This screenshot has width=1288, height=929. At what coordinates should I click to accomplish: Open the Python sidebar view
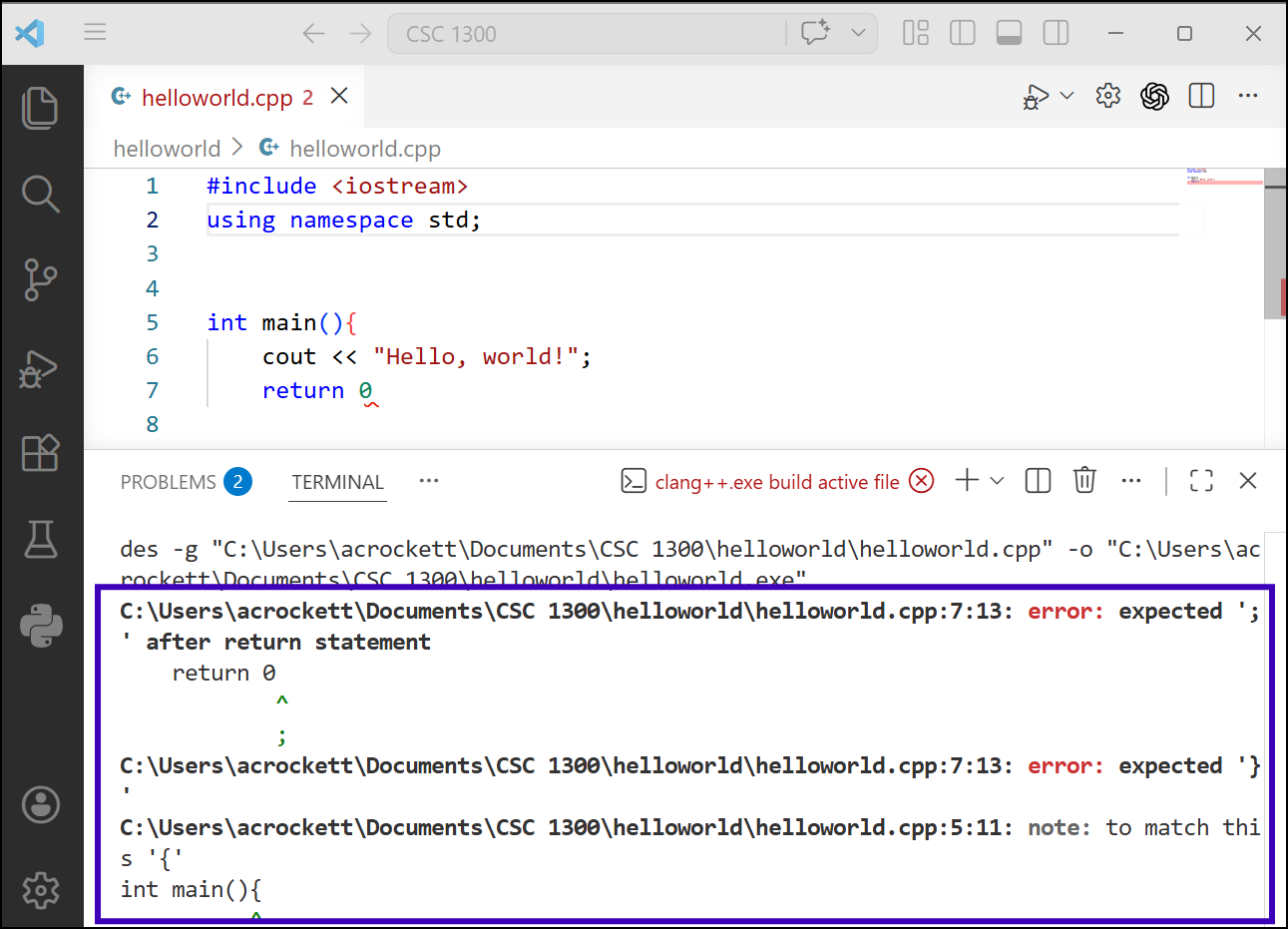[41, 627]
